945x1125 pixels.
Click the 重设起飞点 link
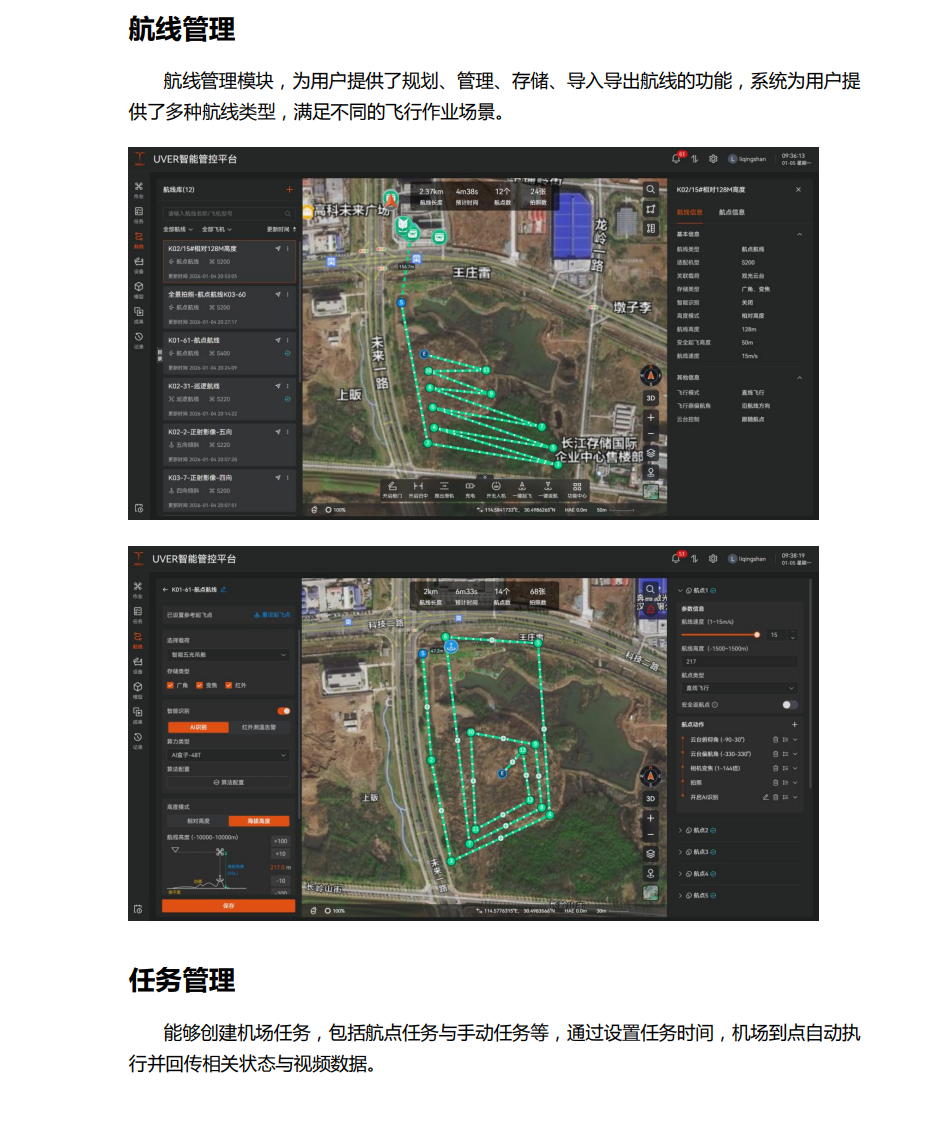click(x=272, y=615)
